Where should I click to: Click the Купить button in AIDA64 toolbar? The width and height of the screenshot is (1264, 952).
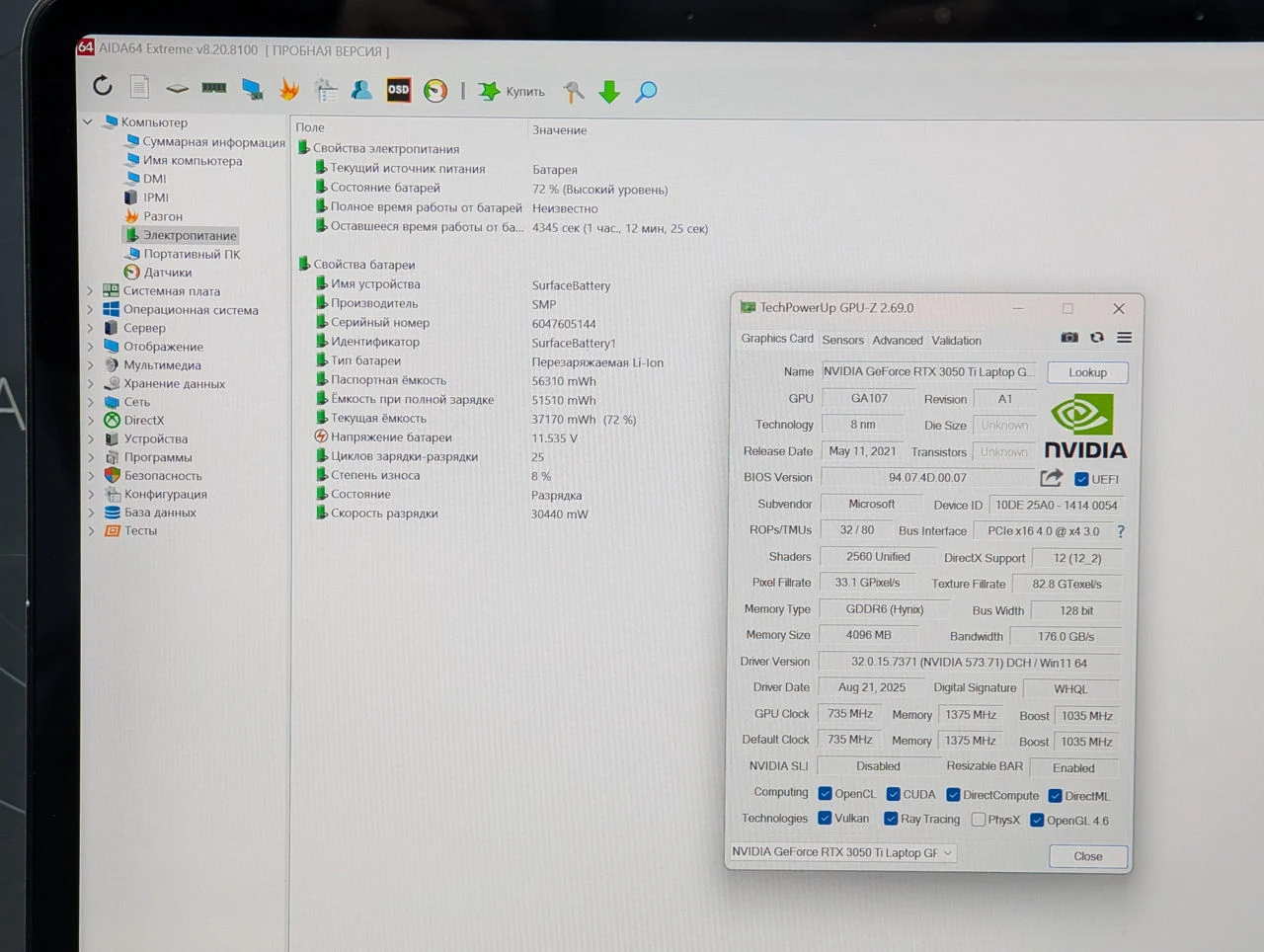tap(513, 92)
